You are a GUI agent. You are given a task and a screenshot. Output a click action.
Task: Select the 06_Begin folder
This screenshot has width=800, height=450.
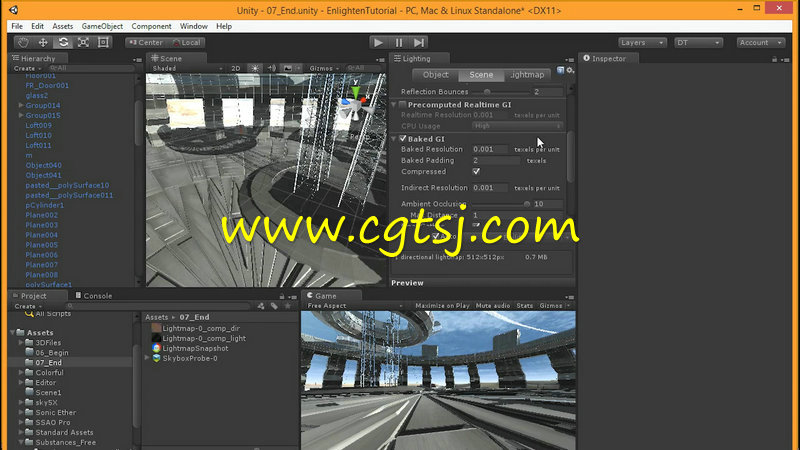(x=52, y=353)
